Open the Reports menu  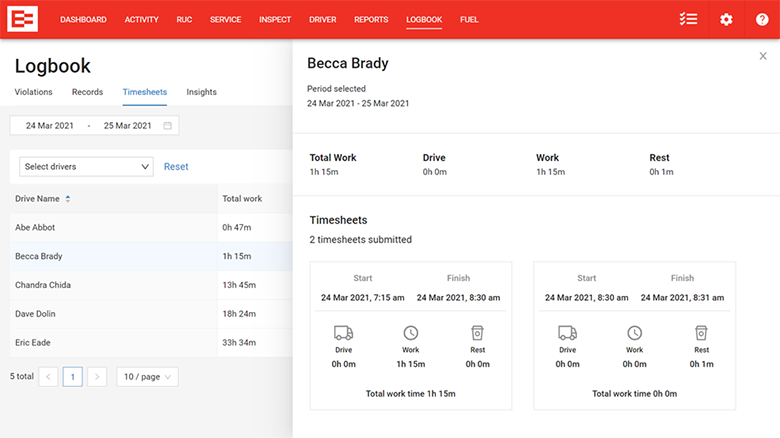371,19
